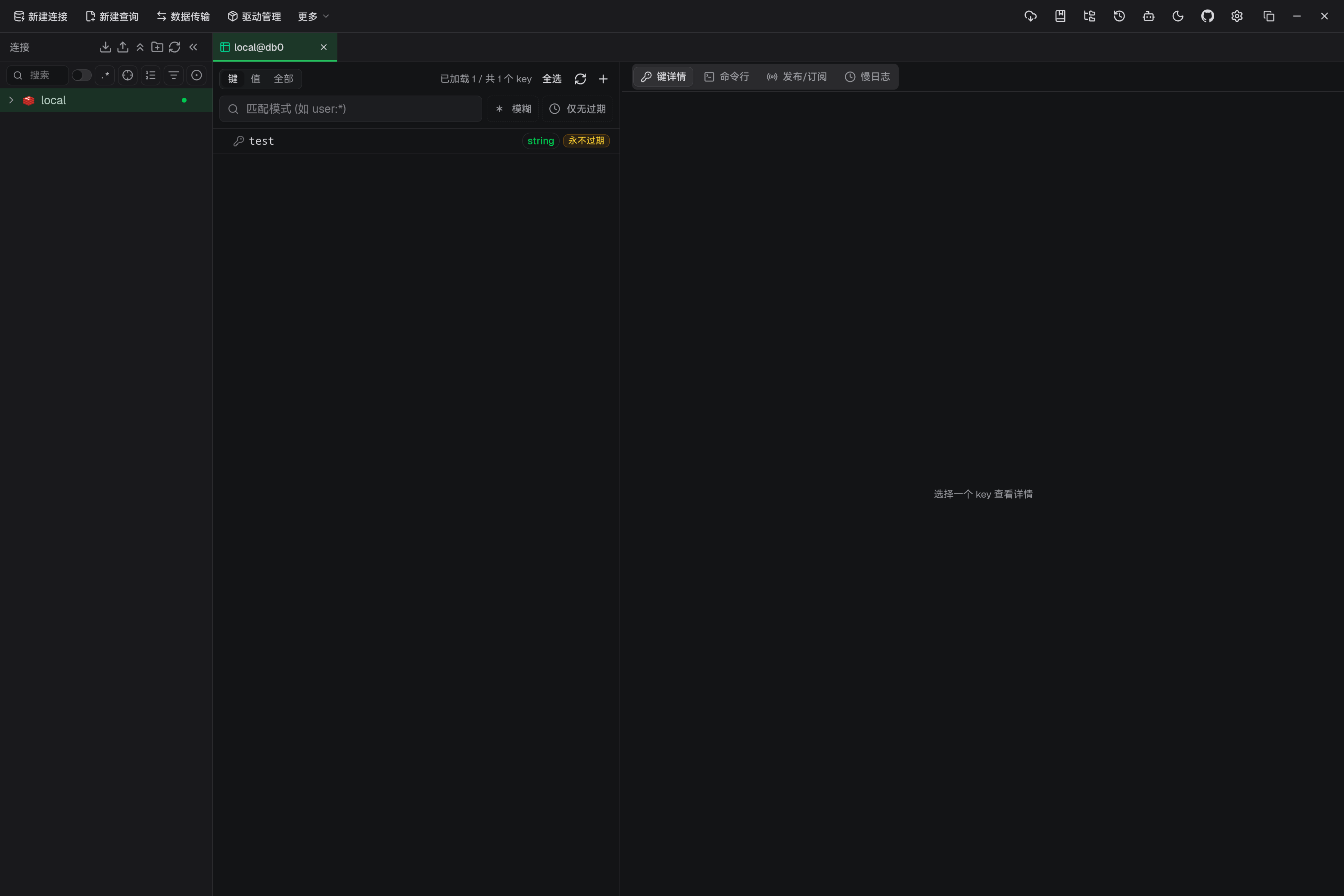Image resolution: width=1344 pixels, height=896 pixels.
Task: Open the bookmark book icon
Action: click(1060, 16)
